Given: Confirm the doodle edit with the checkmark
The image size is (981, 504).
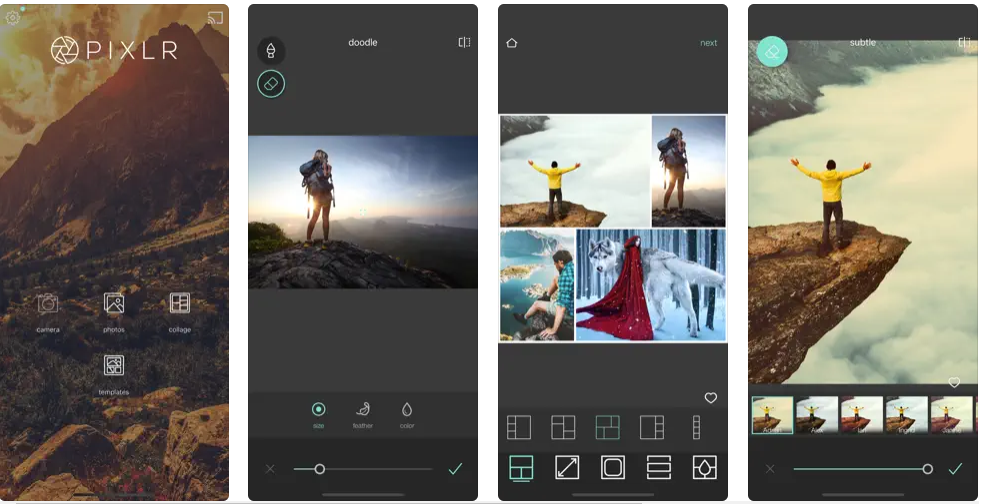Looking at the screenshot, I should coord(455,468).
